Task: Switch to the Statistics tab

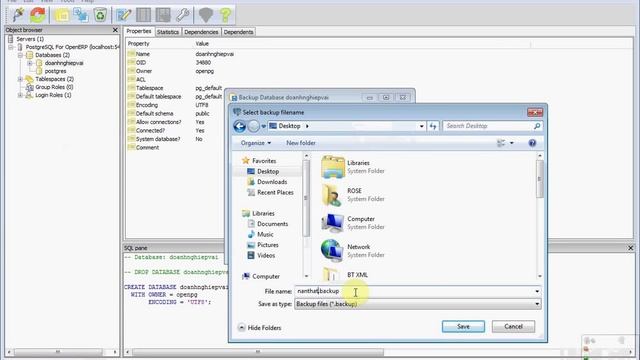Action: pyautogui.click(x=168, y=32)
